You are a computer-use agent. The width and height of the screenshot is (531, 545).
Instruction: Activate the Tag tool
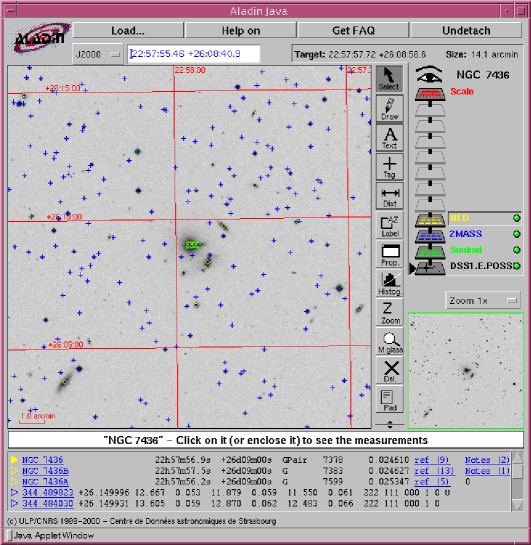390,167
